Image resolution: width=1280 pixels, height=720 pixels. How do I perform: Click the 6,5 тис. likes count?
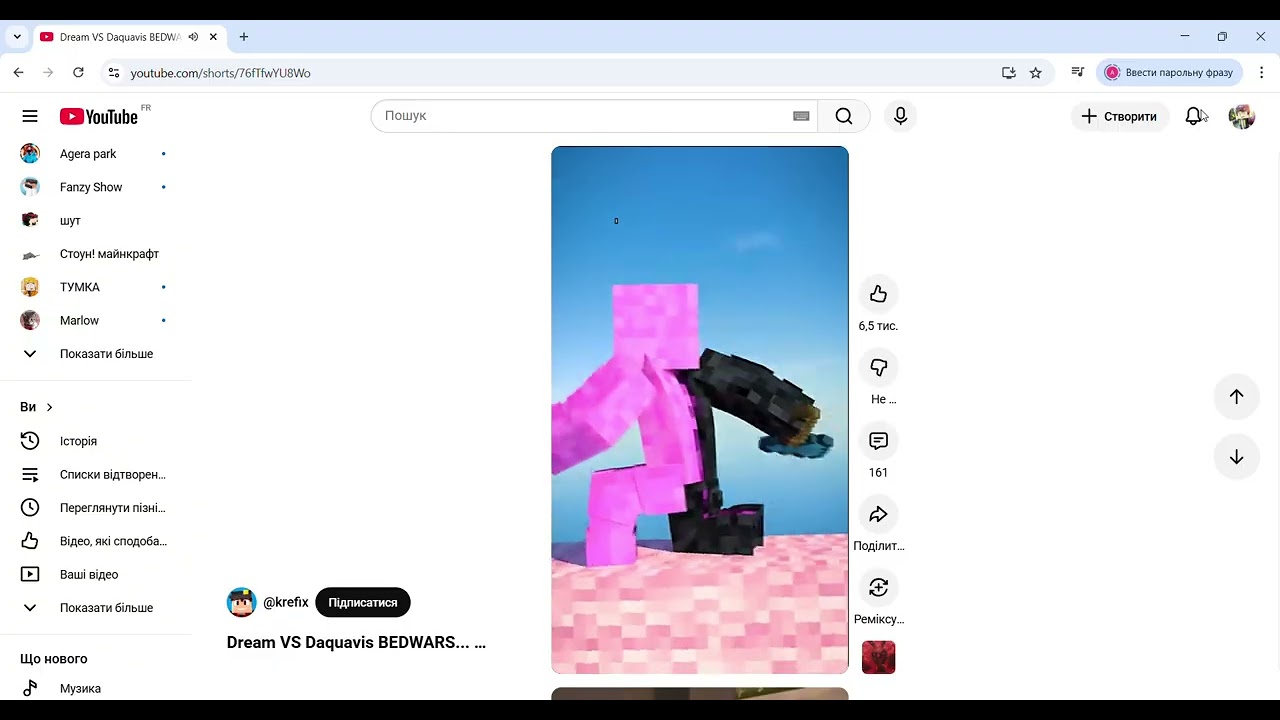point(878,326)
